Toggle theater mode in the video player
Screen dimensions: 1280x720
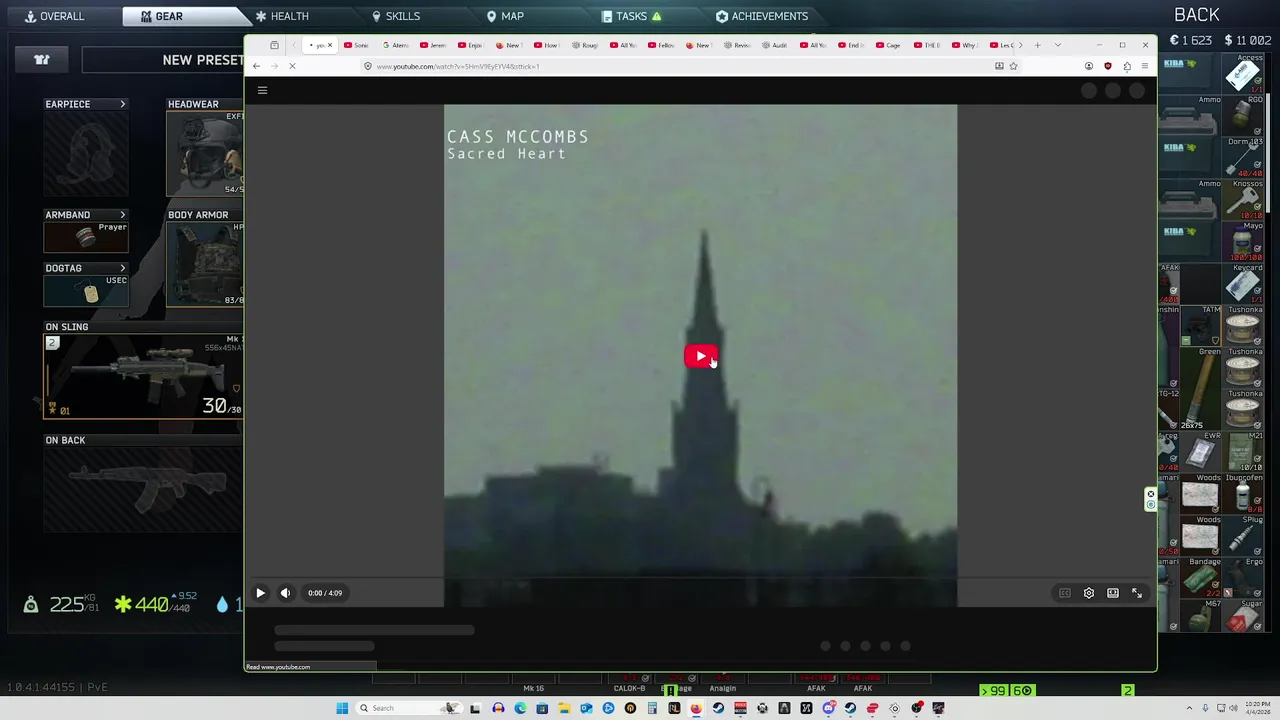tap(1113, 593)
